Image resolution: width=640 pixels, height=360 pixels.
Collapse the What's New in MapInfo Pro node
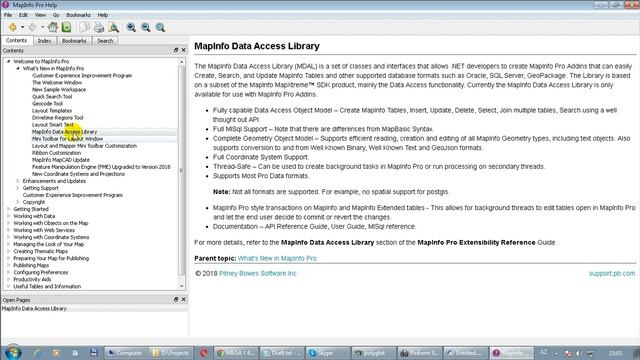18,68
